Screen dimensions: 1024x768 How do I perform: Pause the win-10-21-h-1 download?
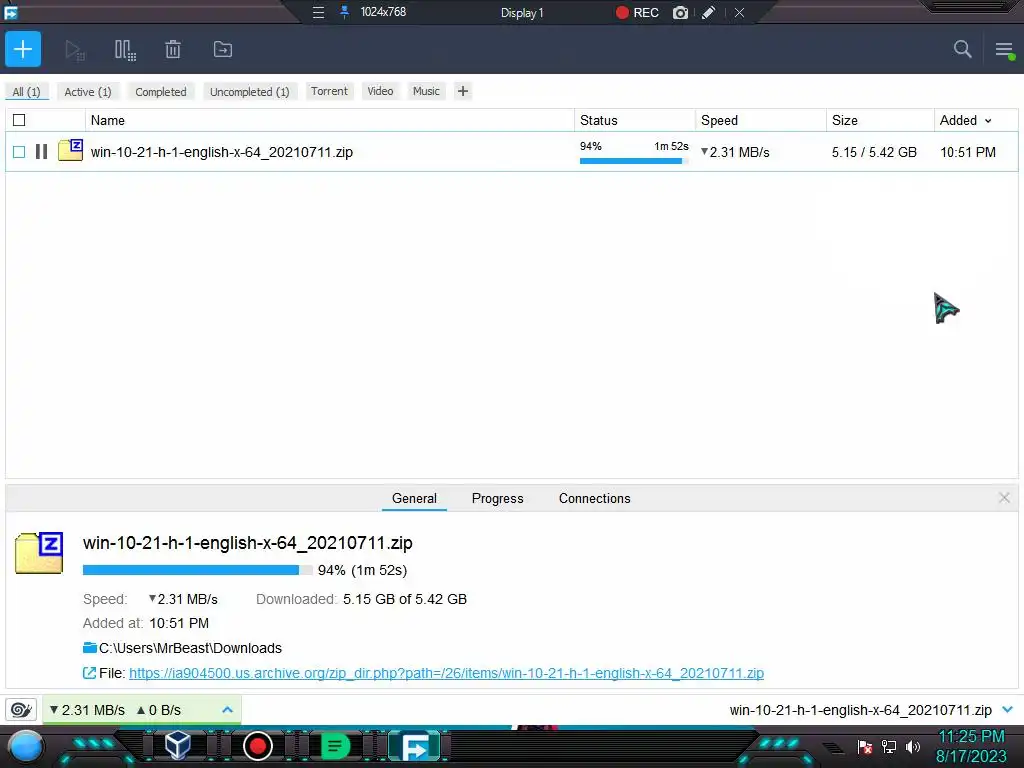tap(41, 152)
